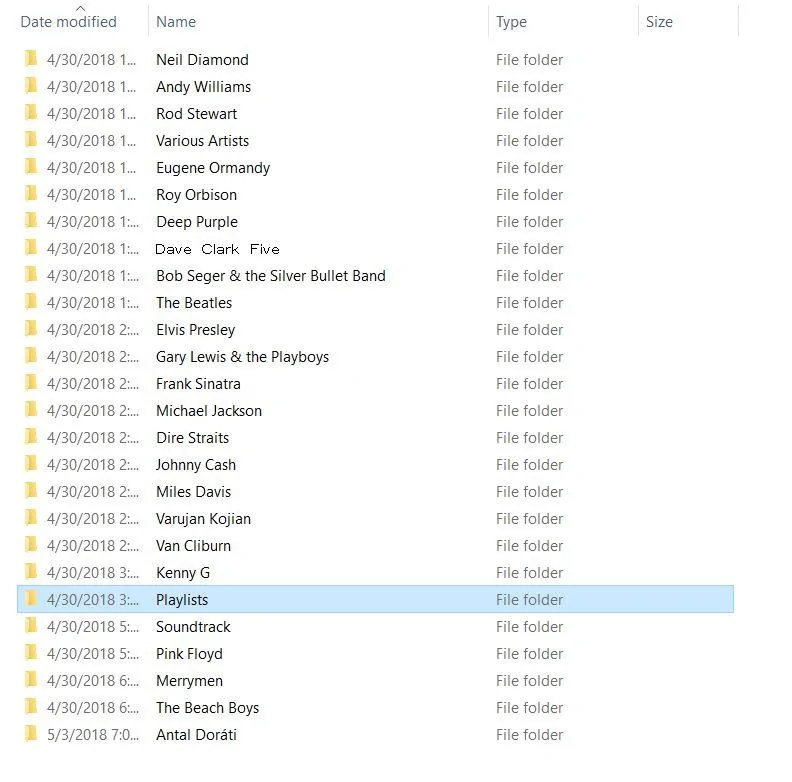Screen dimensions: 792x782
Task: Click the folder icon for Deep Purple
Action: [x=31, y=221]
